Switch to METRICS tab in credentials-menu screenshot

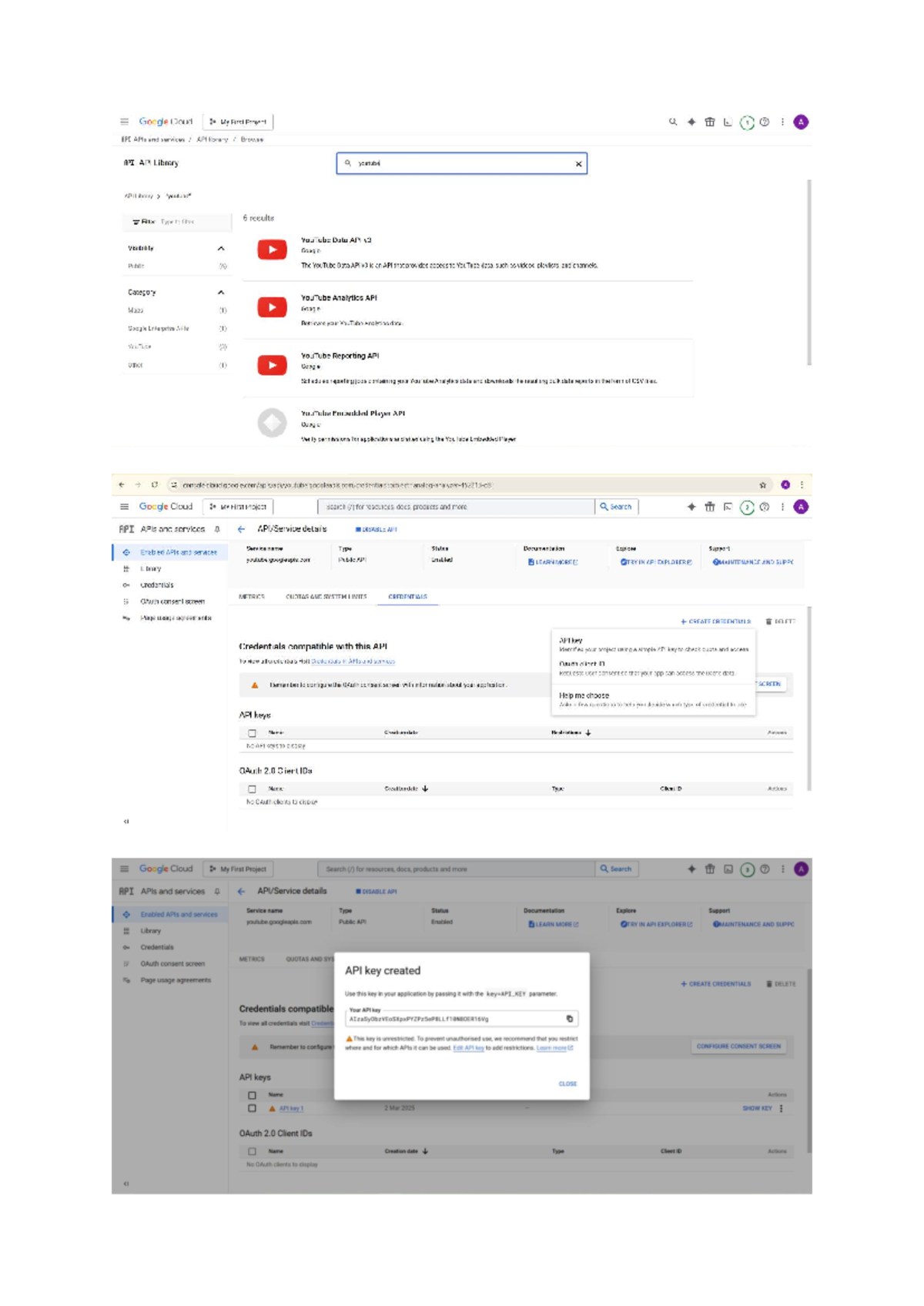pos(252,597)
